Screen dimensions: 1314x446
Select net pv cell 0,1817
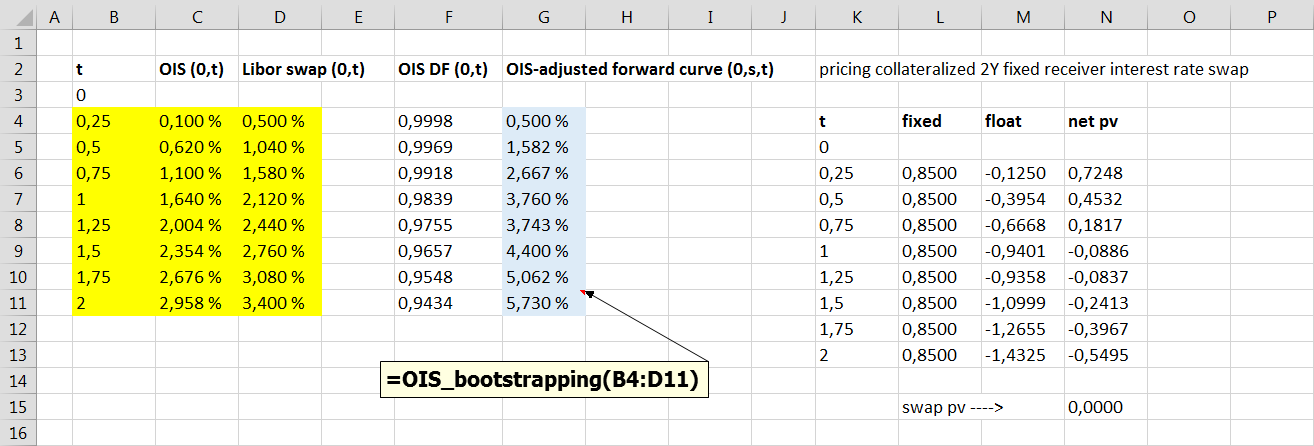pos(1106,225)
